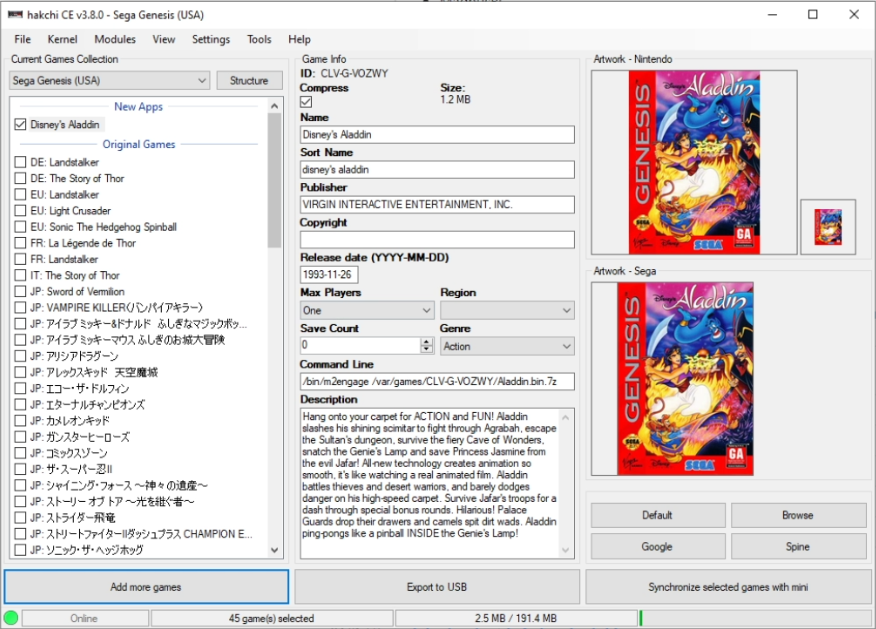Screen dimensions: 876x629
Task: Click the Sort Name input field
Action: (437, 169)
